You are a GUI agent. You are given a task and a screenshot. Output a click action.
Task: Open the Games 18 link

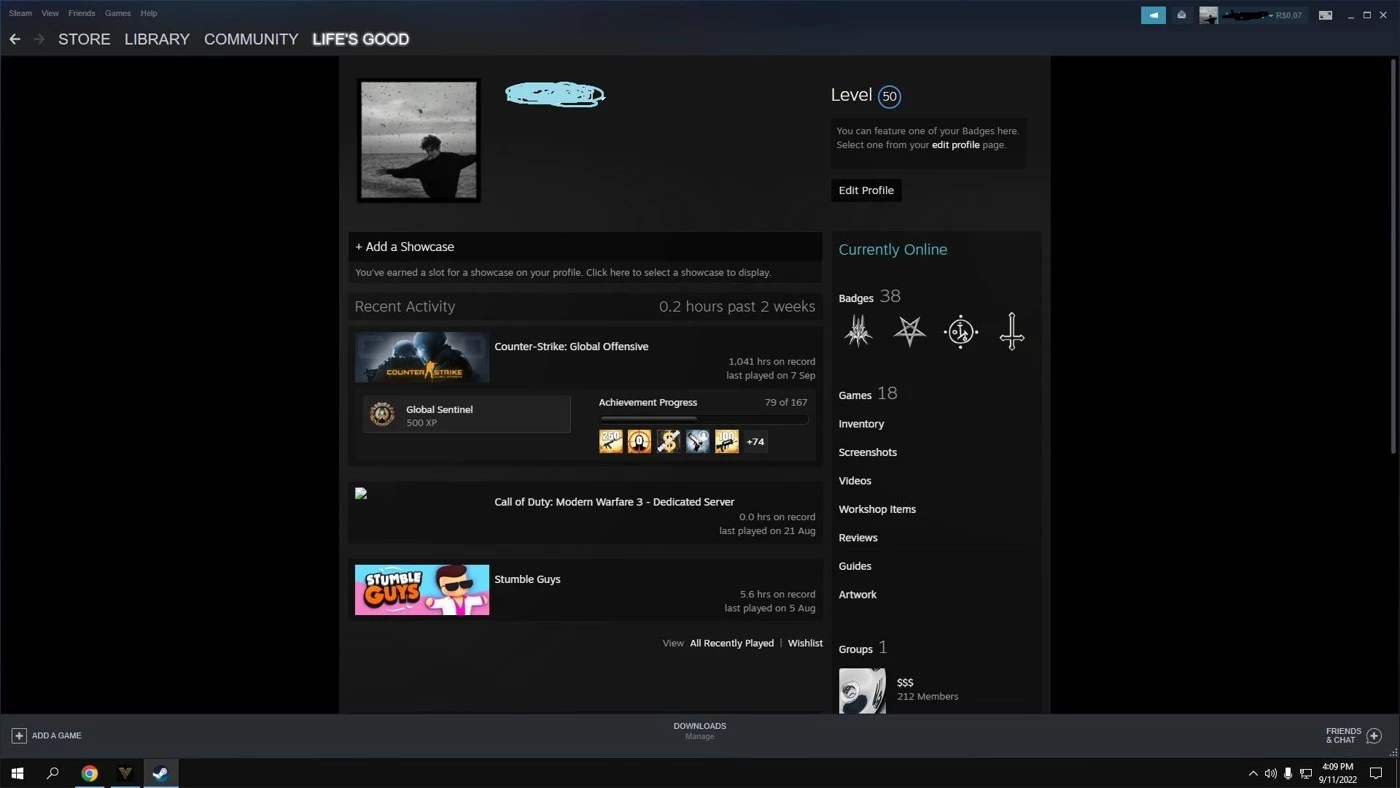[x=867, y=394]
